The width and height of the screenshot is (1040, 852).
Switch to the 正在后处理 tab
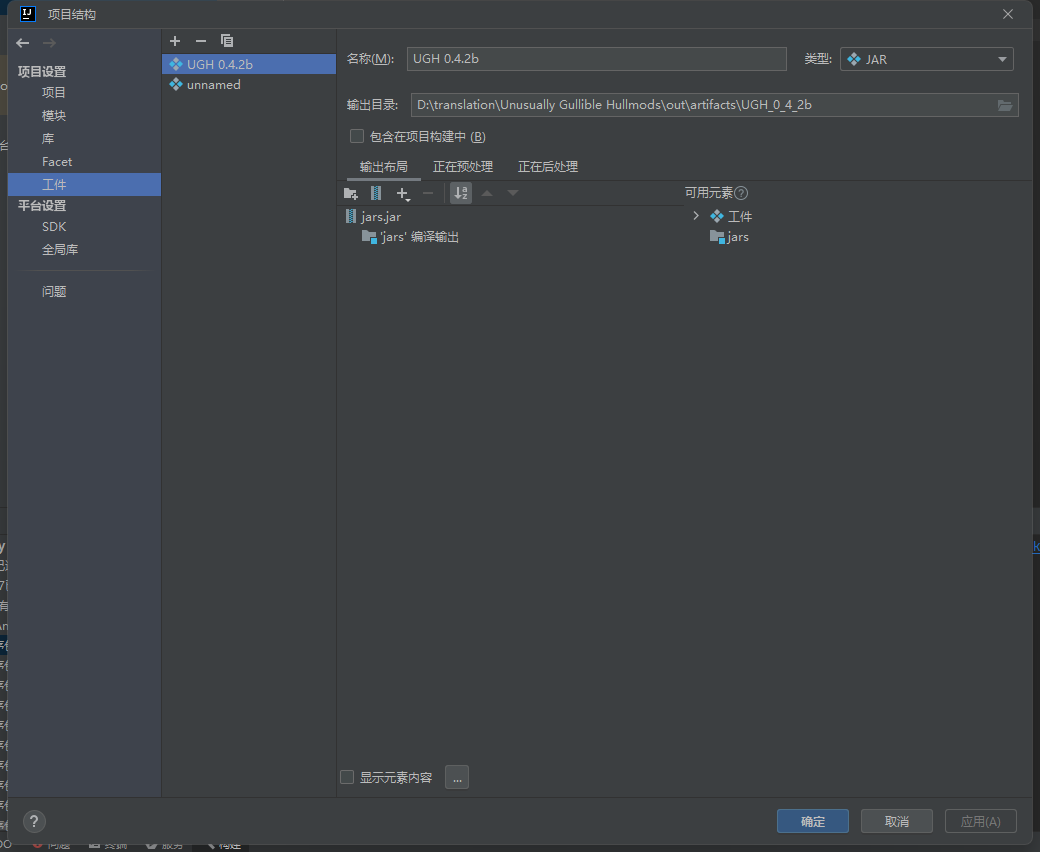click(x=547, y=166)
